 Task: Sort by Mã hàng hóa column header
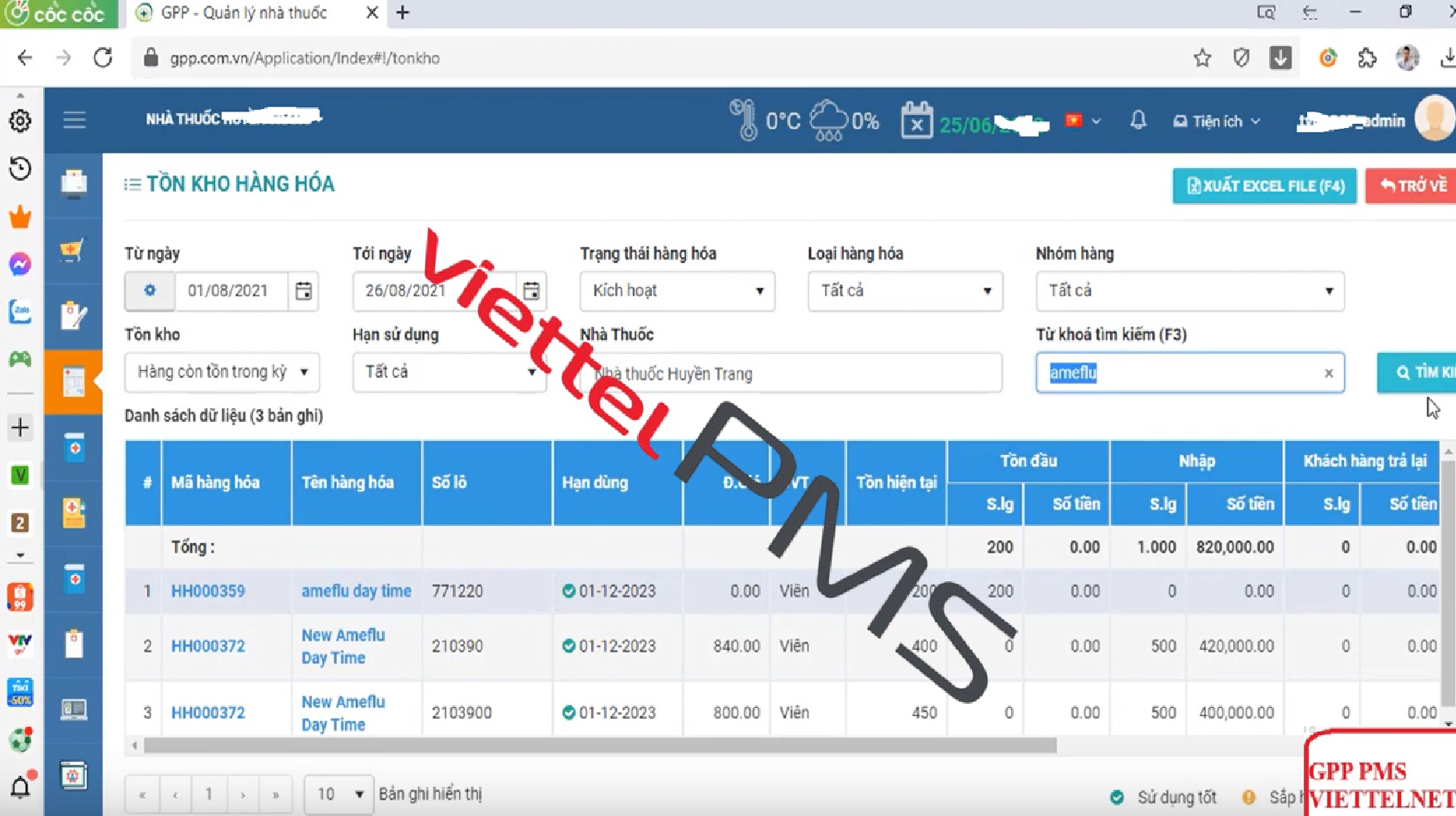(226, 482)
